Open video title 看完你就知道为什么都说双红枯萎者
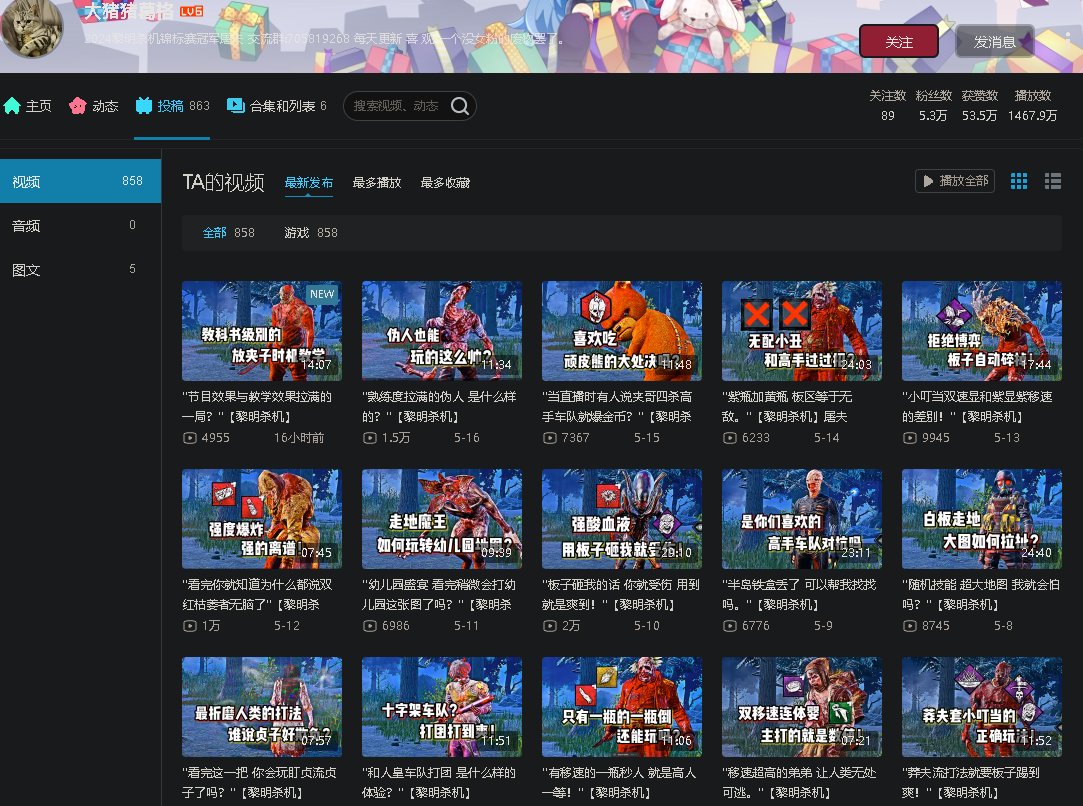Viewport: 1083px width, 806px height. 257,595
